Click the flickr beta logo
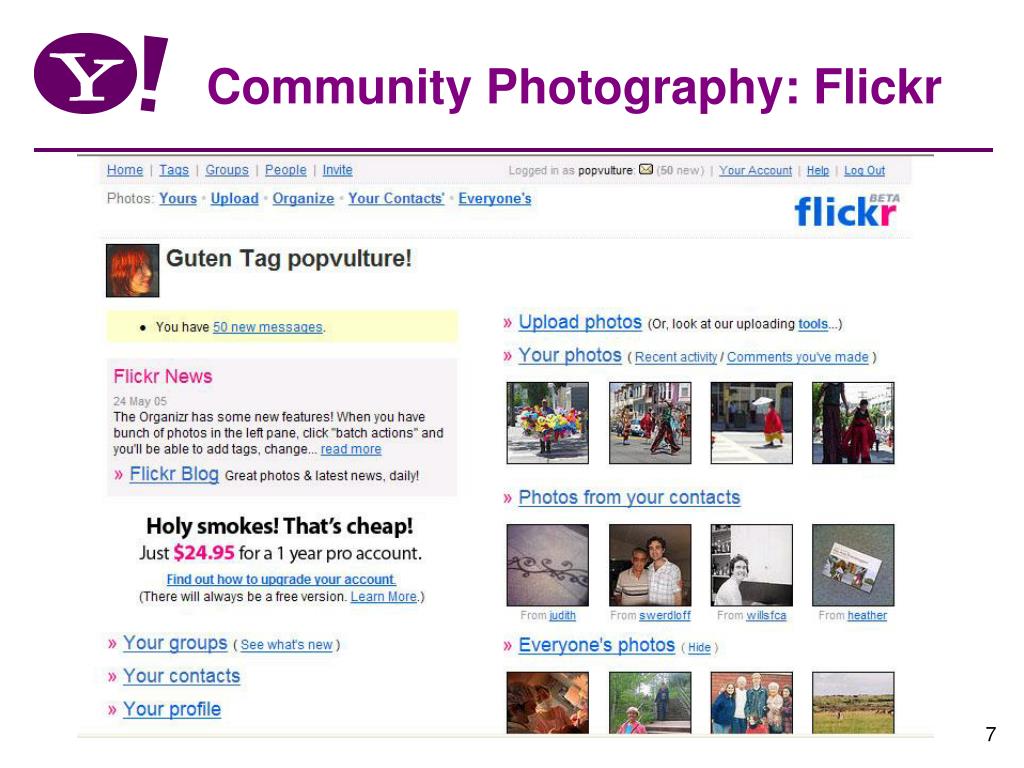 846,210
